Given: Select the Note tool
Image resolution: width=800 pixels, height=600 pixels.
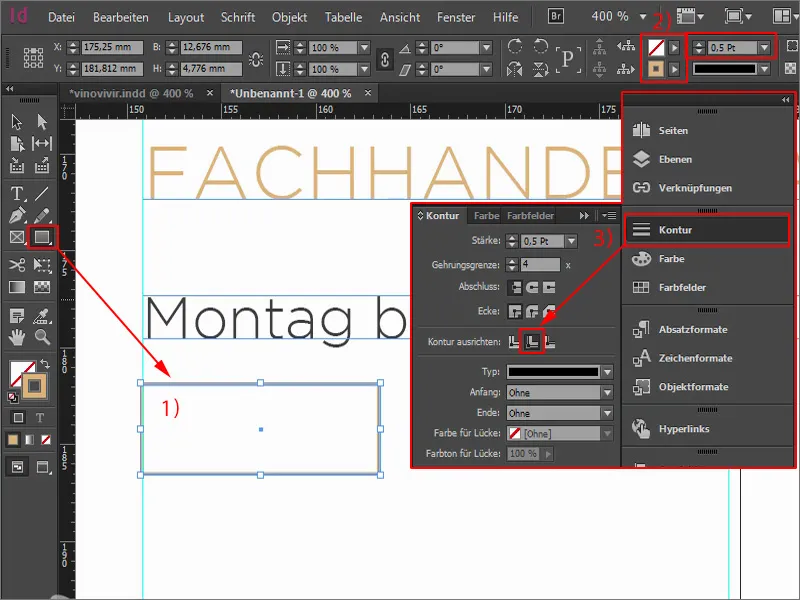Looking at the screenshot, I should pos(17,316).
